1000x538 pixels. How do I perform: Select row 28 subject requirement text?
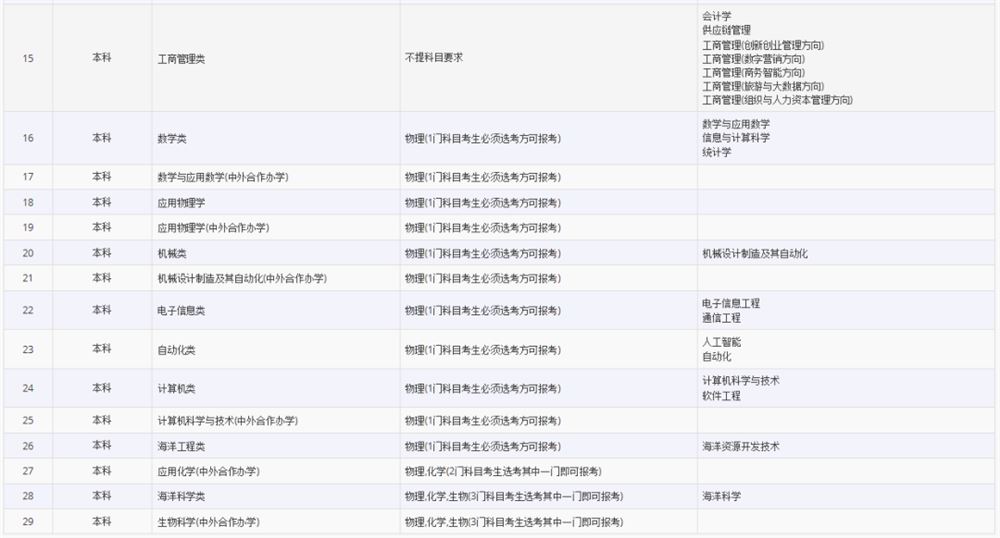pyautogui.click(x=514, y=497)
